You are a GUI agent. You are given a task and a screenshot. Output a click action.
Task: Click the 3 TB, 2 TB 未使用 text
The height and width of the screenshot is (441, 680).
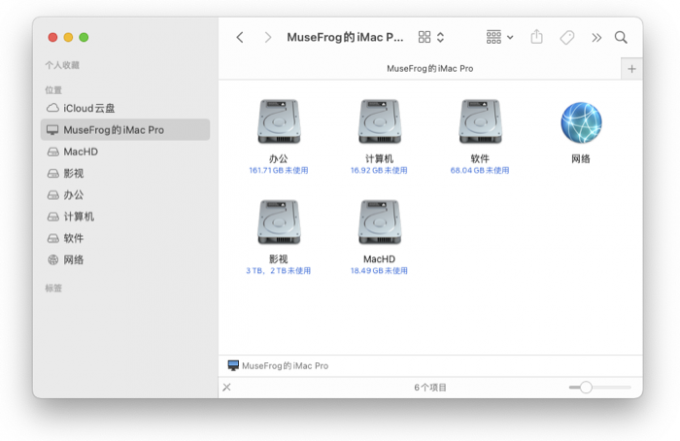coord(278,271)
